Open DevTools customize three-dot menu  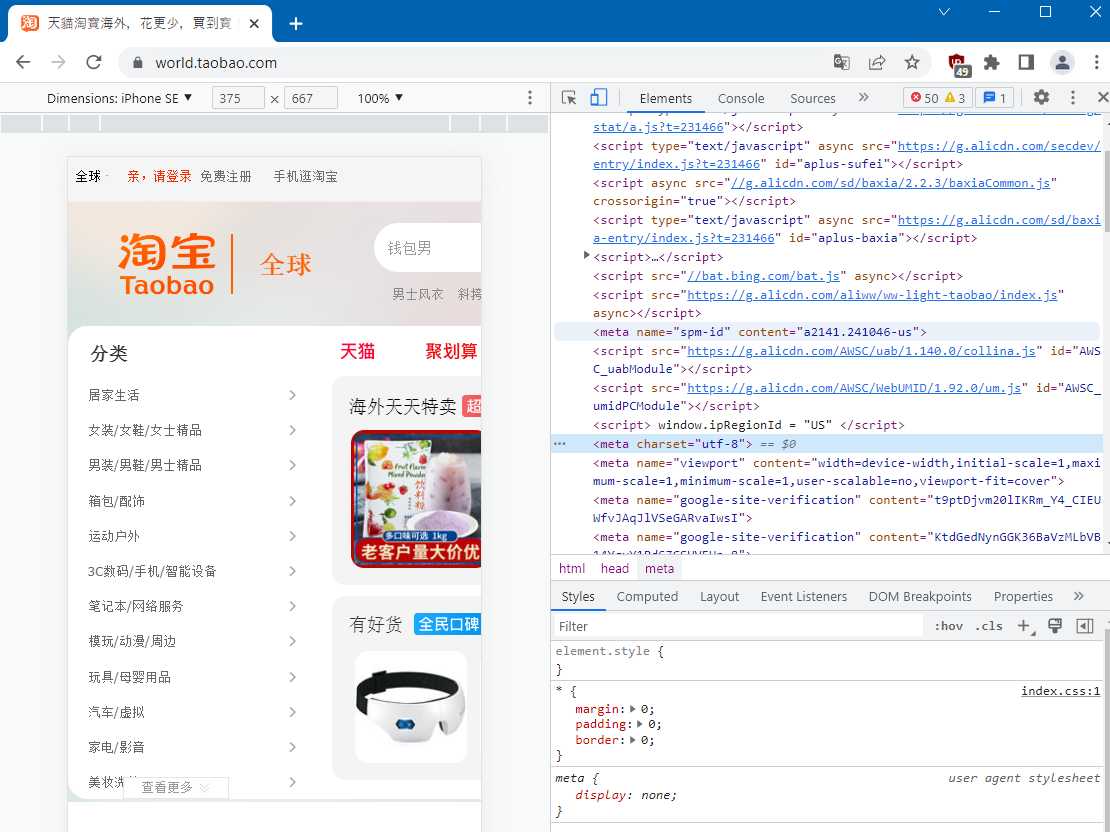click(1072, 98)
